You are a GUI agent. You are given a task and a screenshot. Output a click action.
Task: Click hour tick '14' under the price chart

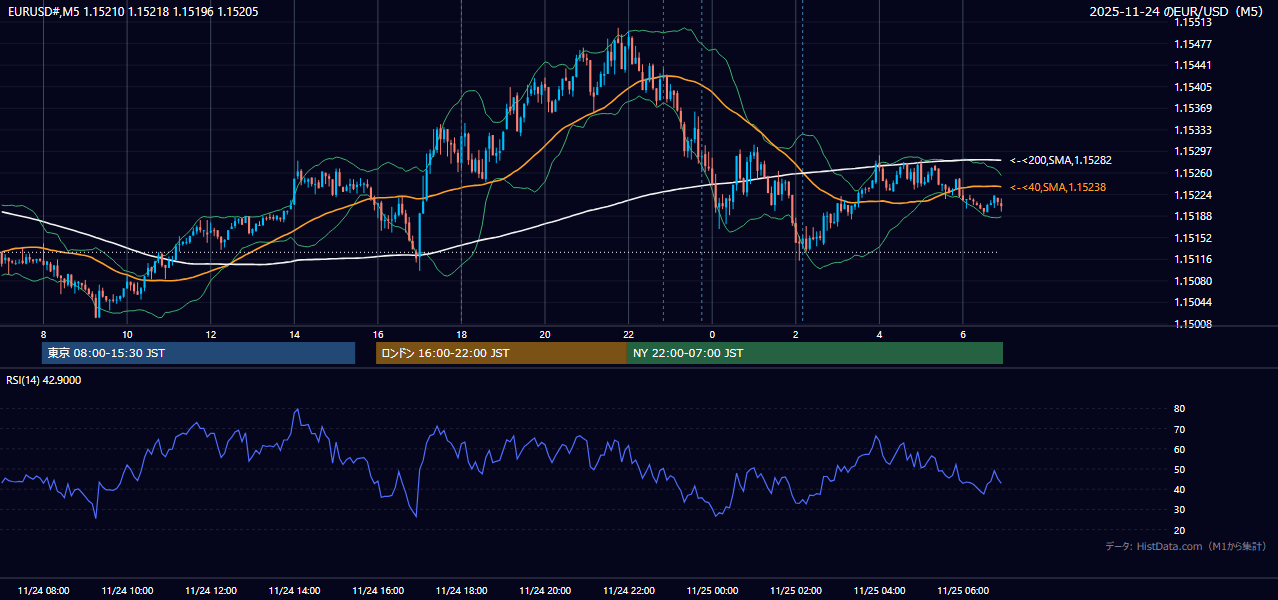(294, 334)
